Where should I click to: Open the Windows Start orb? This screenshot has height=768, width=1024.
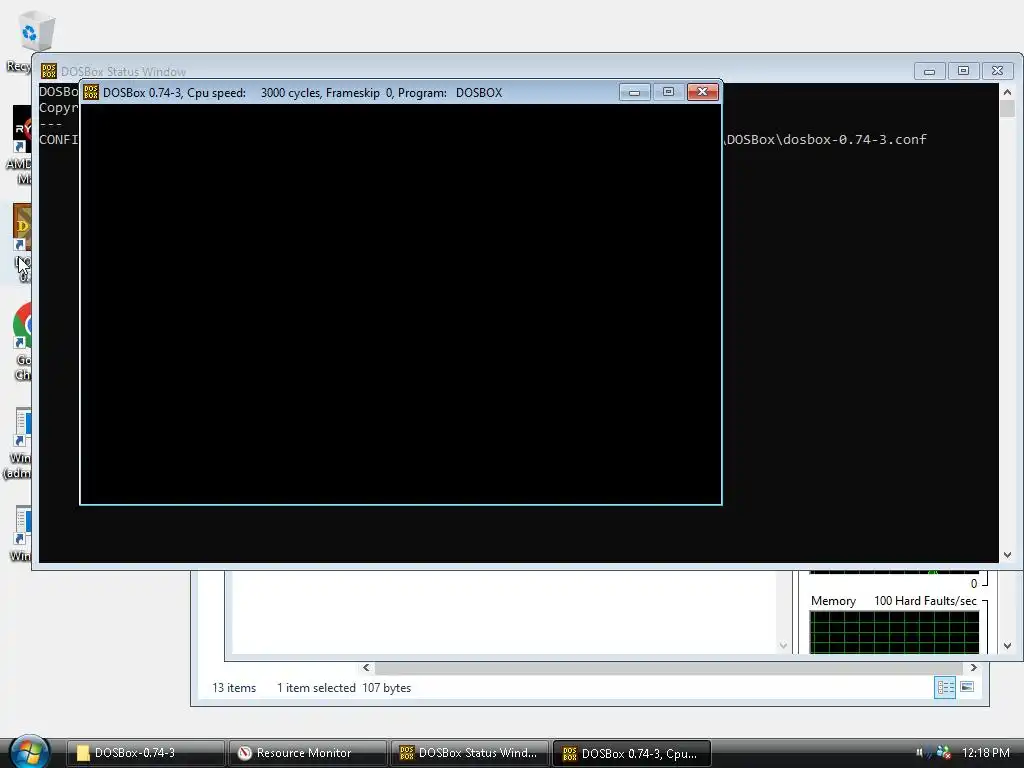[x=29, y=752]
